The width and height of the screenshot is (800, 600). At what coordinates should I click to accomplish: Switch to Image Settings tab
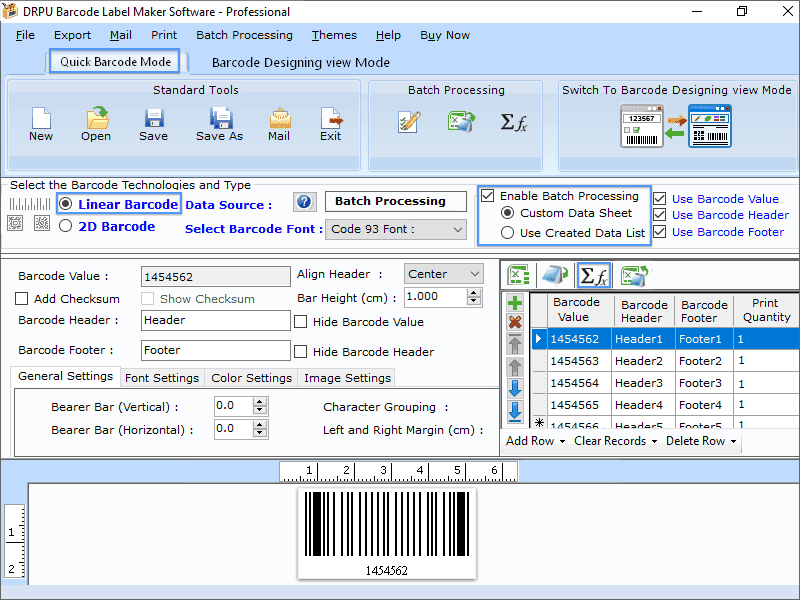tap(347, 378)
